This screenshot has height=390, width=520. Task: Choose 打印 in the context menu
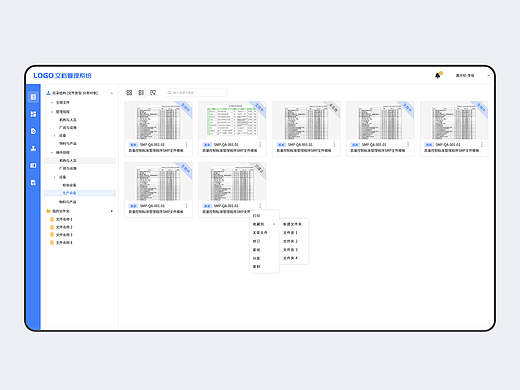point(257,216)
